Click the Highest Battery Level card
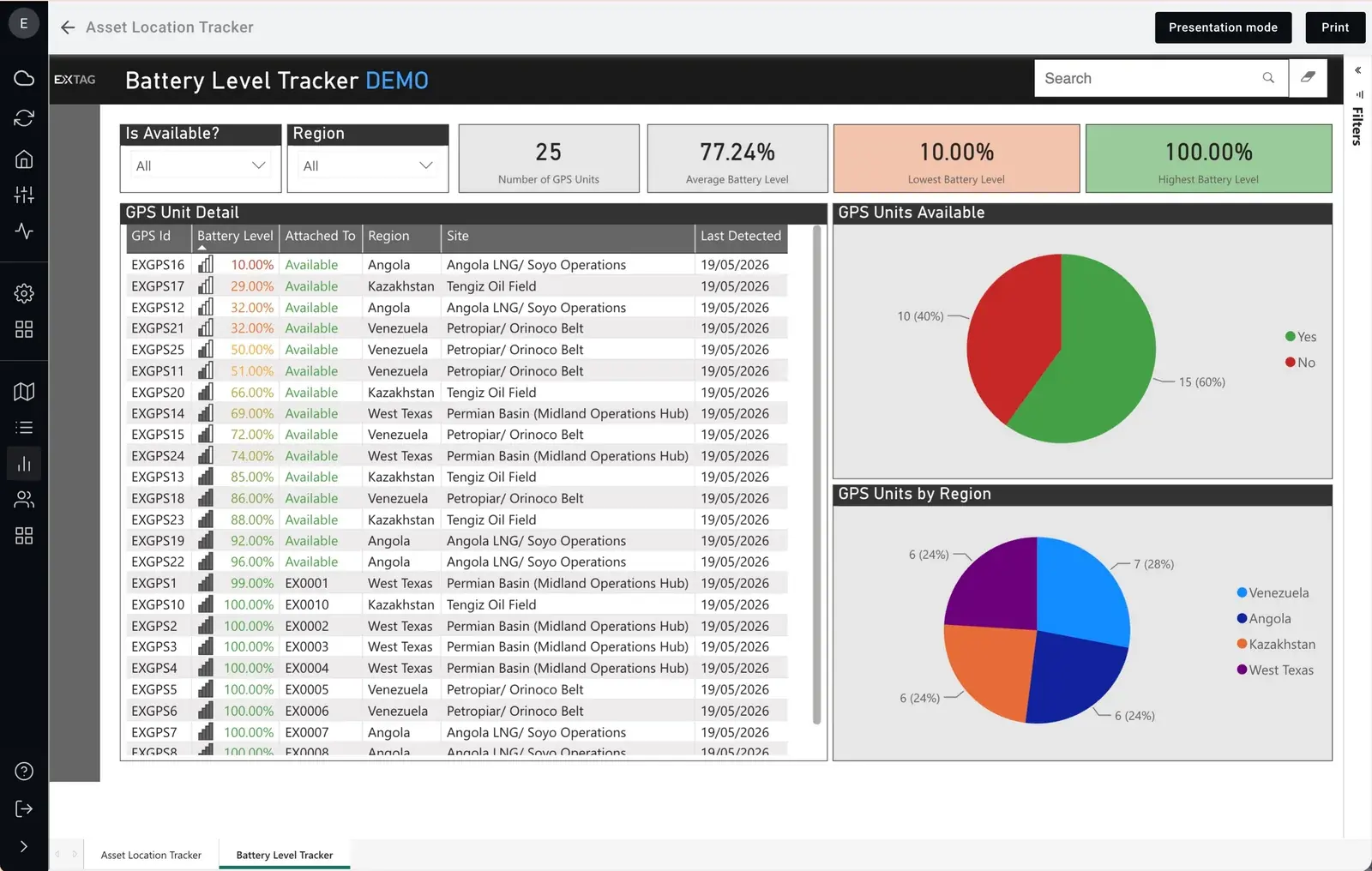Image resolution: width=1372 pixels, height=871 pixels. (1209, 159)
